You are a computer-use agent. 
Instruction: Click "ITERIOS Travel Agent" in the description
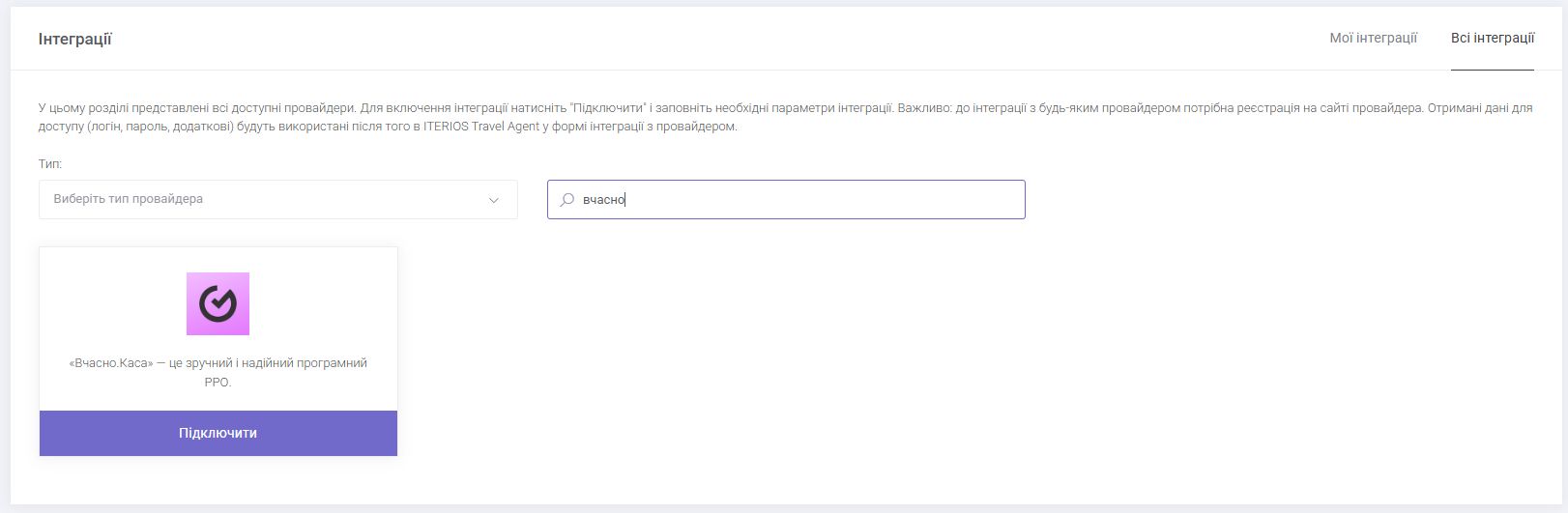479,127
